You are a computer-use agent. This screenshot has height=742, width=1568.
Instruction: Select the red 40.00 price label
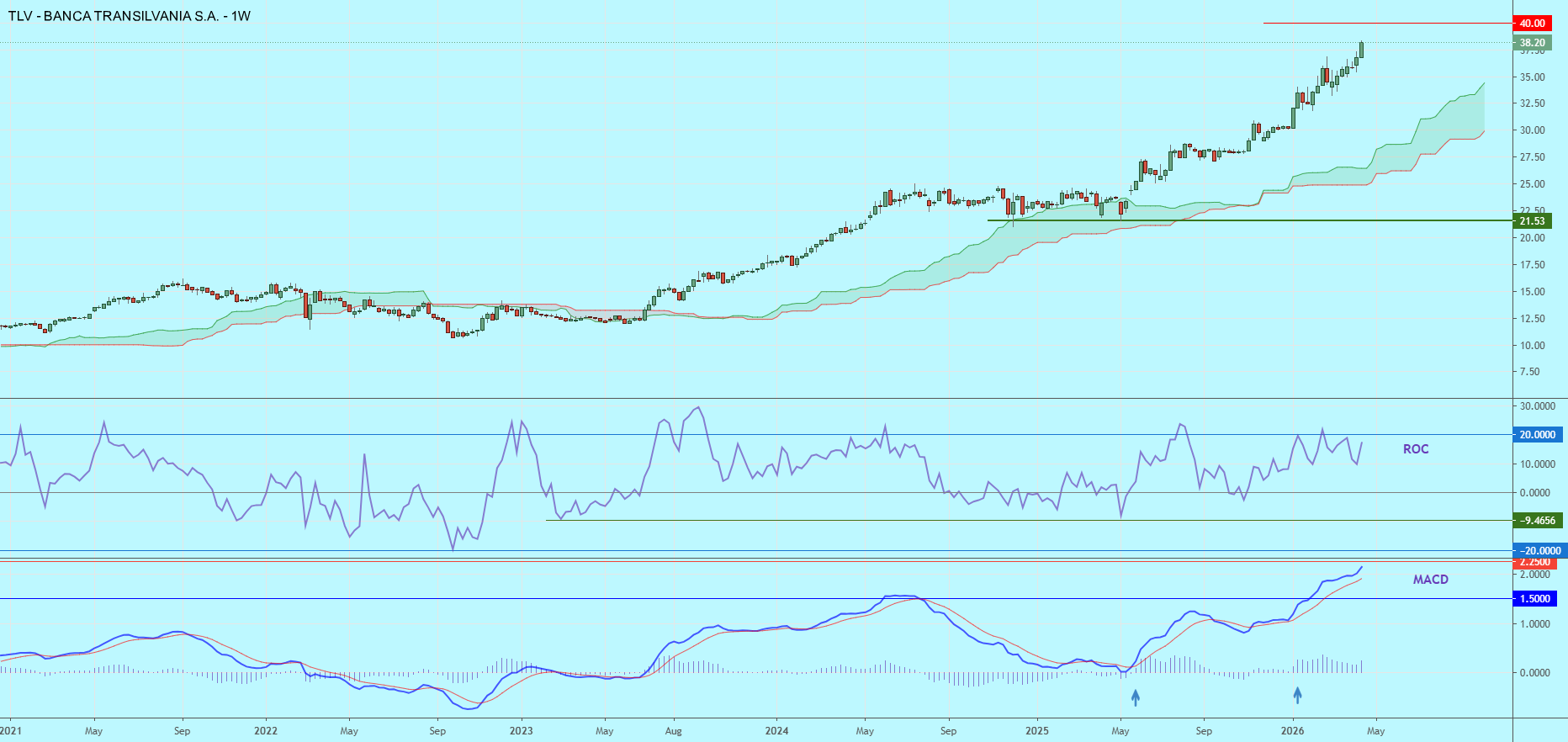pos(1532,24)
